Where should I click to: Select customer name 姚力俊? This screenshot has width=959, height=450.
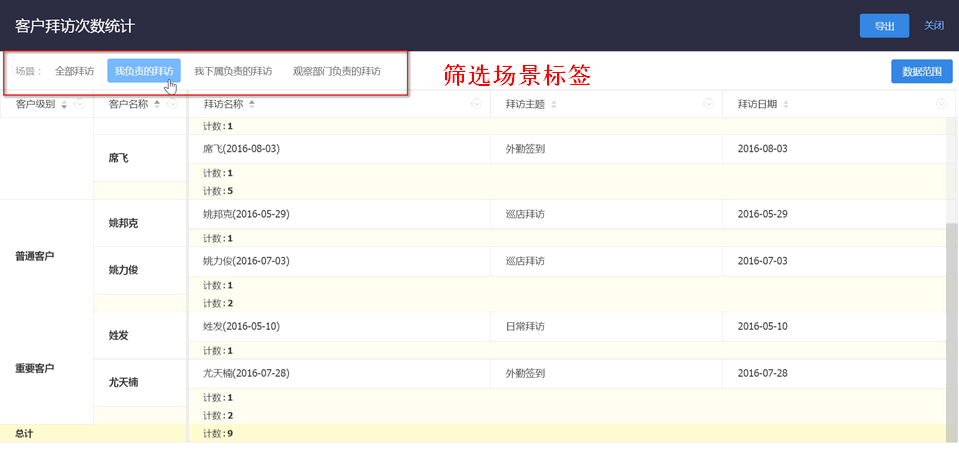tap(124, 270)
